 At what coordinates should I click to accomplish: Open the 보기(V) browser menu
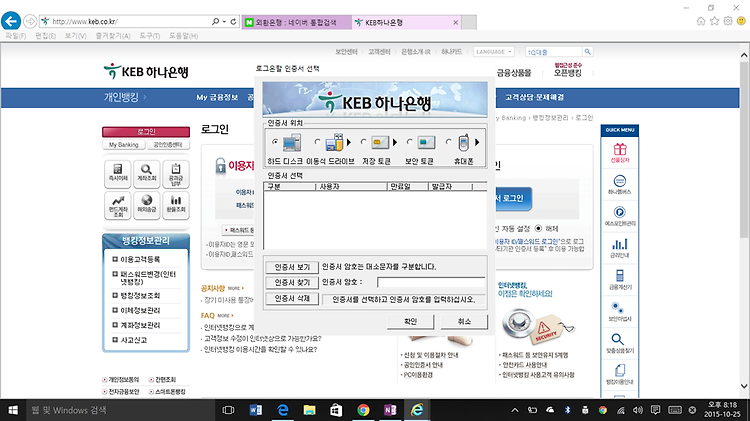(x=76, y=36)
